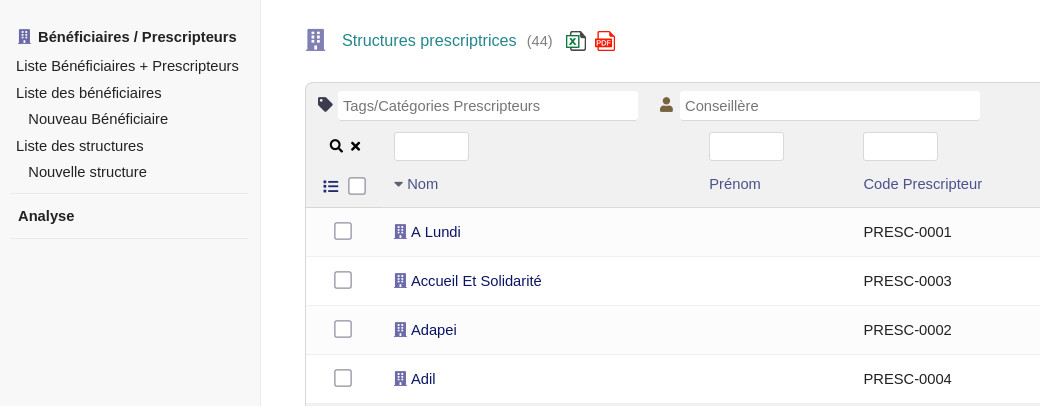Sort by the Nom column arrow
Image resolution: width=1040 pixels, height=406 pixels.
[398, 184]
